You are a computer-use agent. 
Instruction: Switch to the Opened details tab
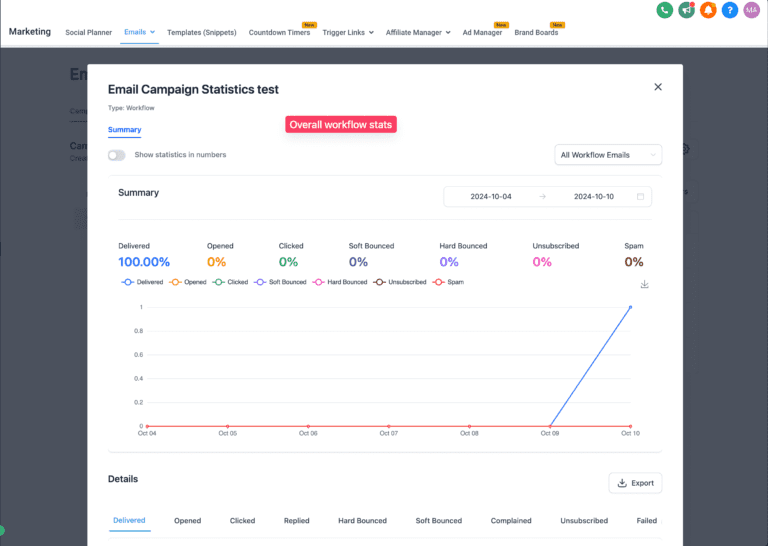[188, 521]
